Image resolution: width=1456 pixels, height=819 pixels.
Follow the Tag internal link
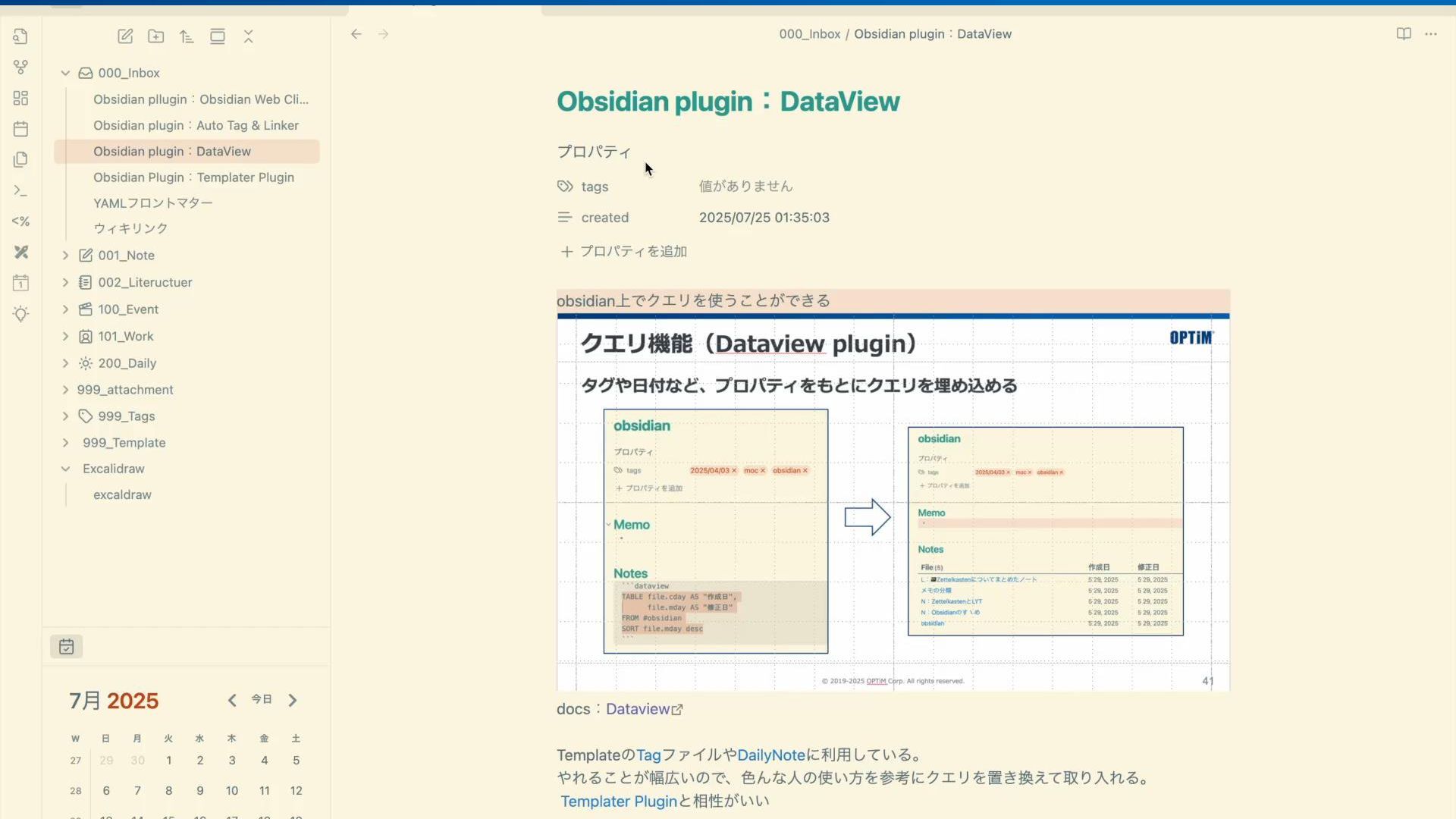click(x=648, y=755)
